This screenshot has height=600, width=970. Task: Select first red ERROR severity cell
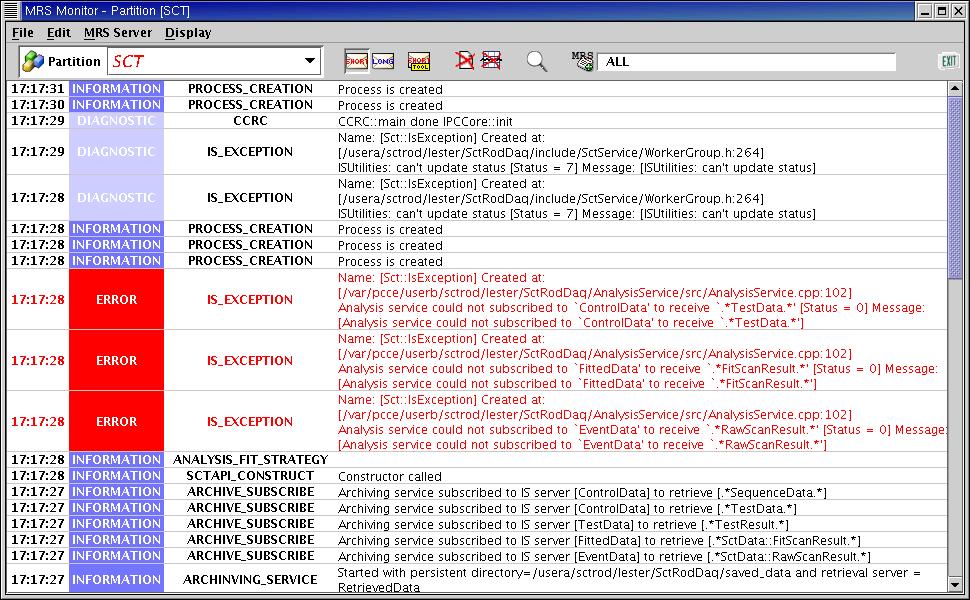point(116,299)
